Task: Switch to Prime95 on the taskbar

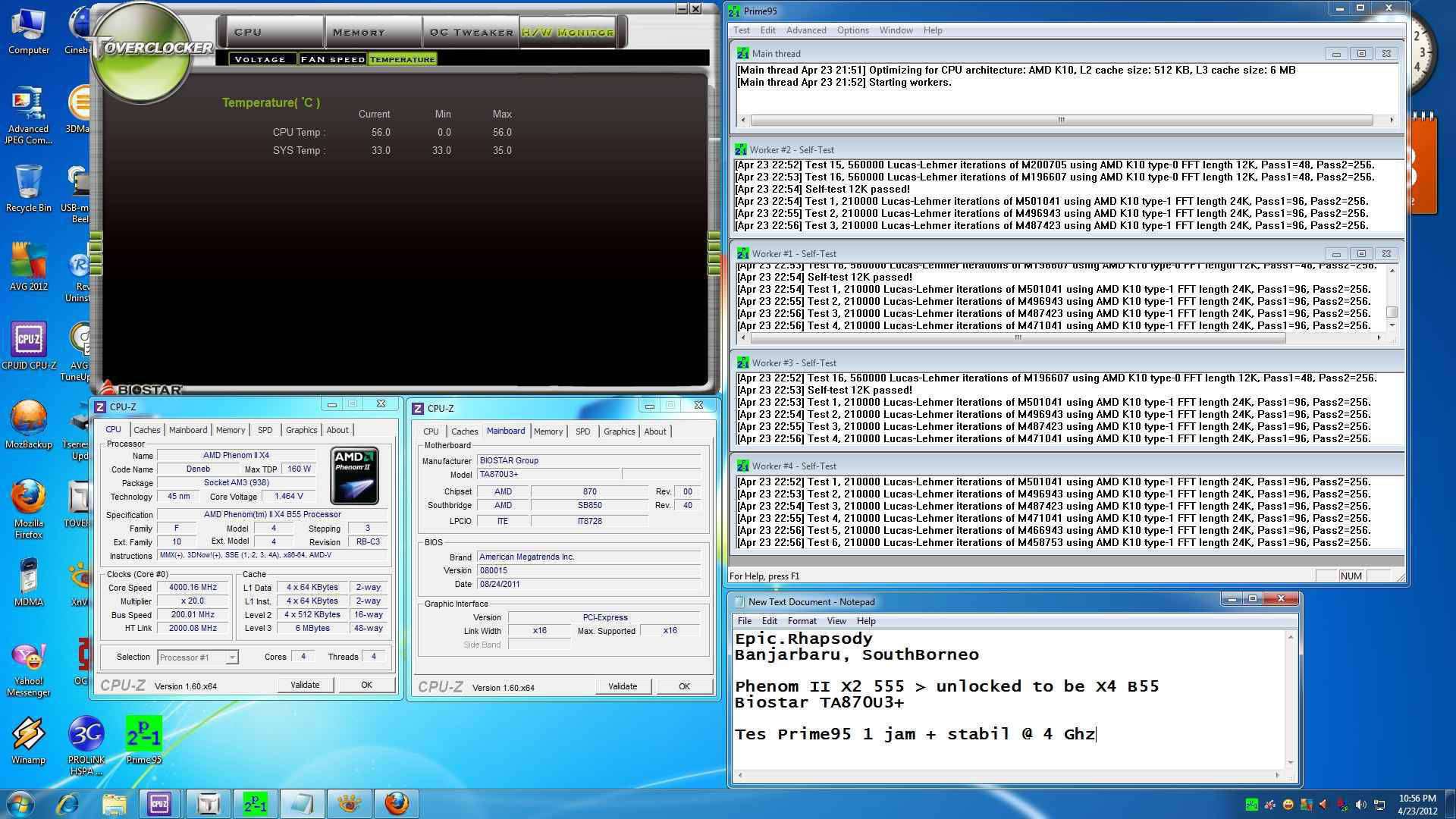Action: pyautogui.click(x=255, y=803)
